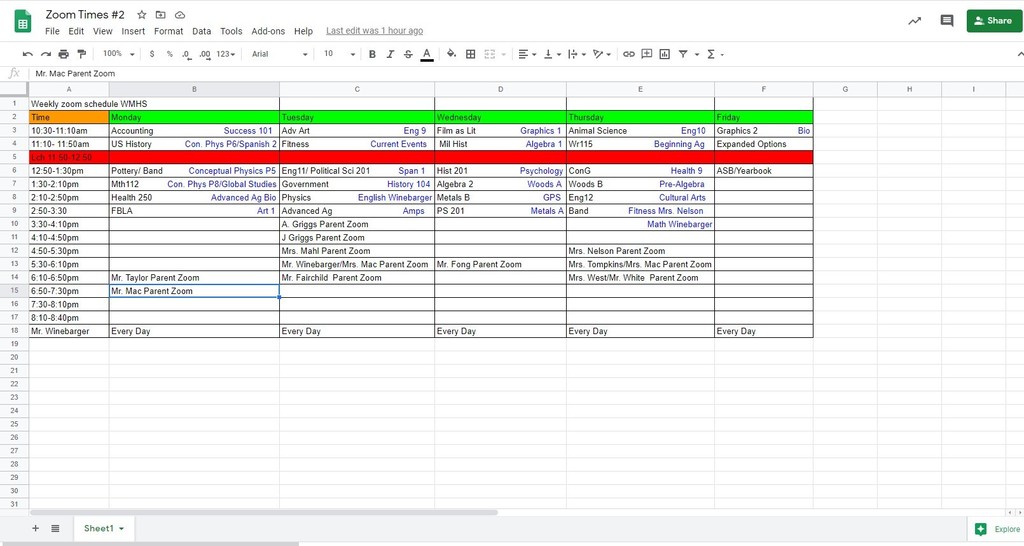
Task: Select the 'Mr. Taylor Parent Zoom' cell
Action: tap(194, 278)
